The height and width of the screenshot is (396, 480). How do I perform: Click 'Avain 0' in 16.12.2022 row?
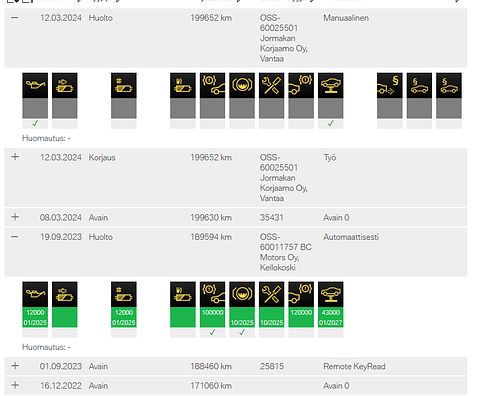click(336, 386)
